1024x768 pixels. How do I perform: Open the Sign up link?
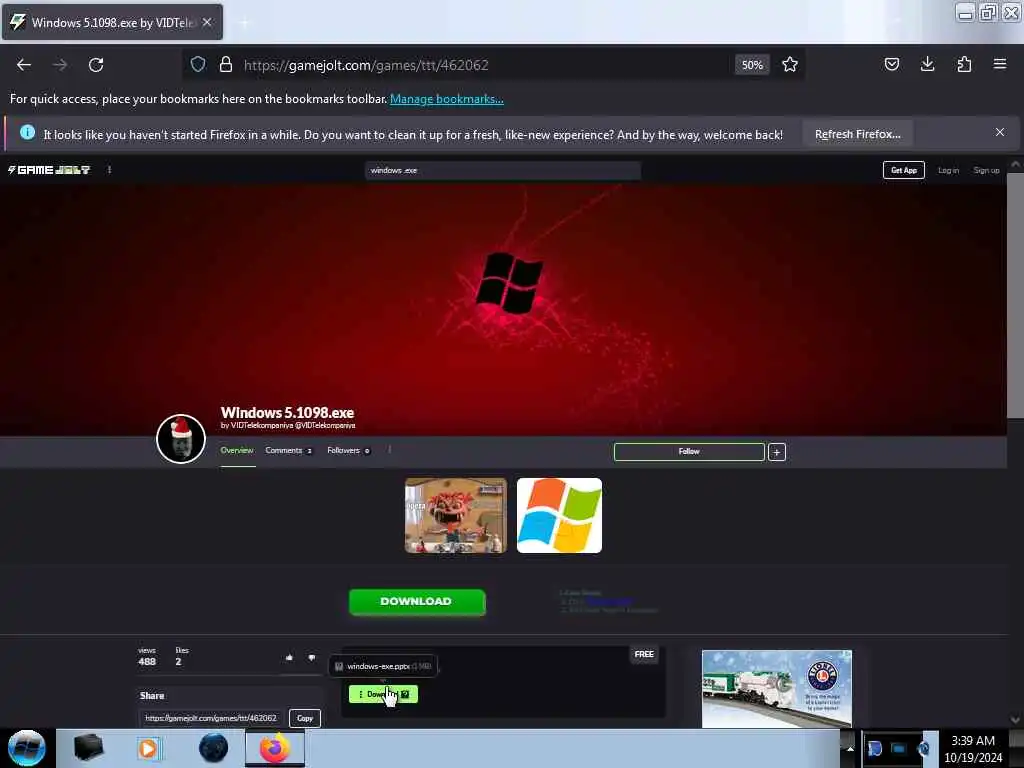[x=986, y=170]
